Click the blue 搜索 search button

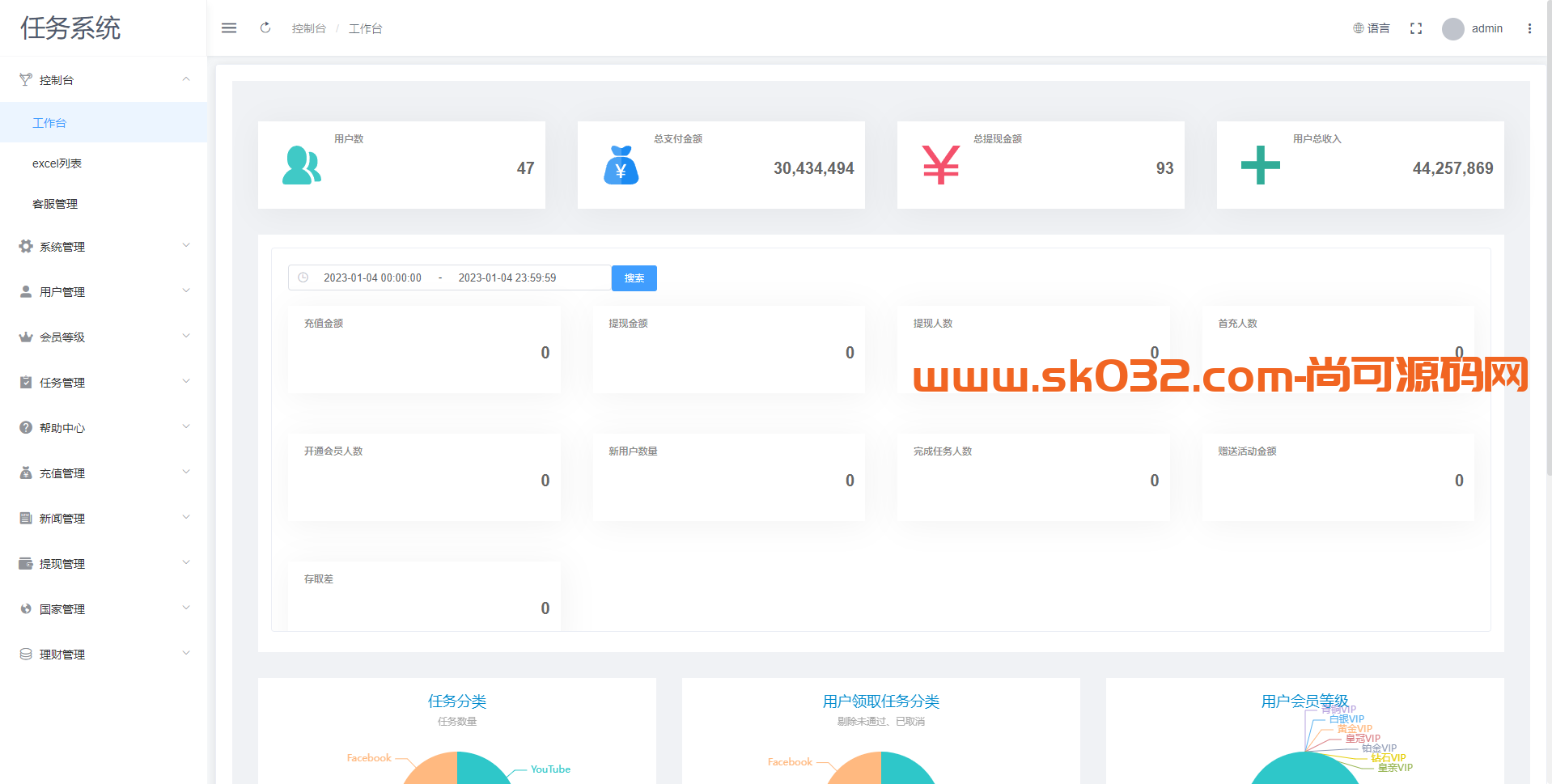coord(634,278)
